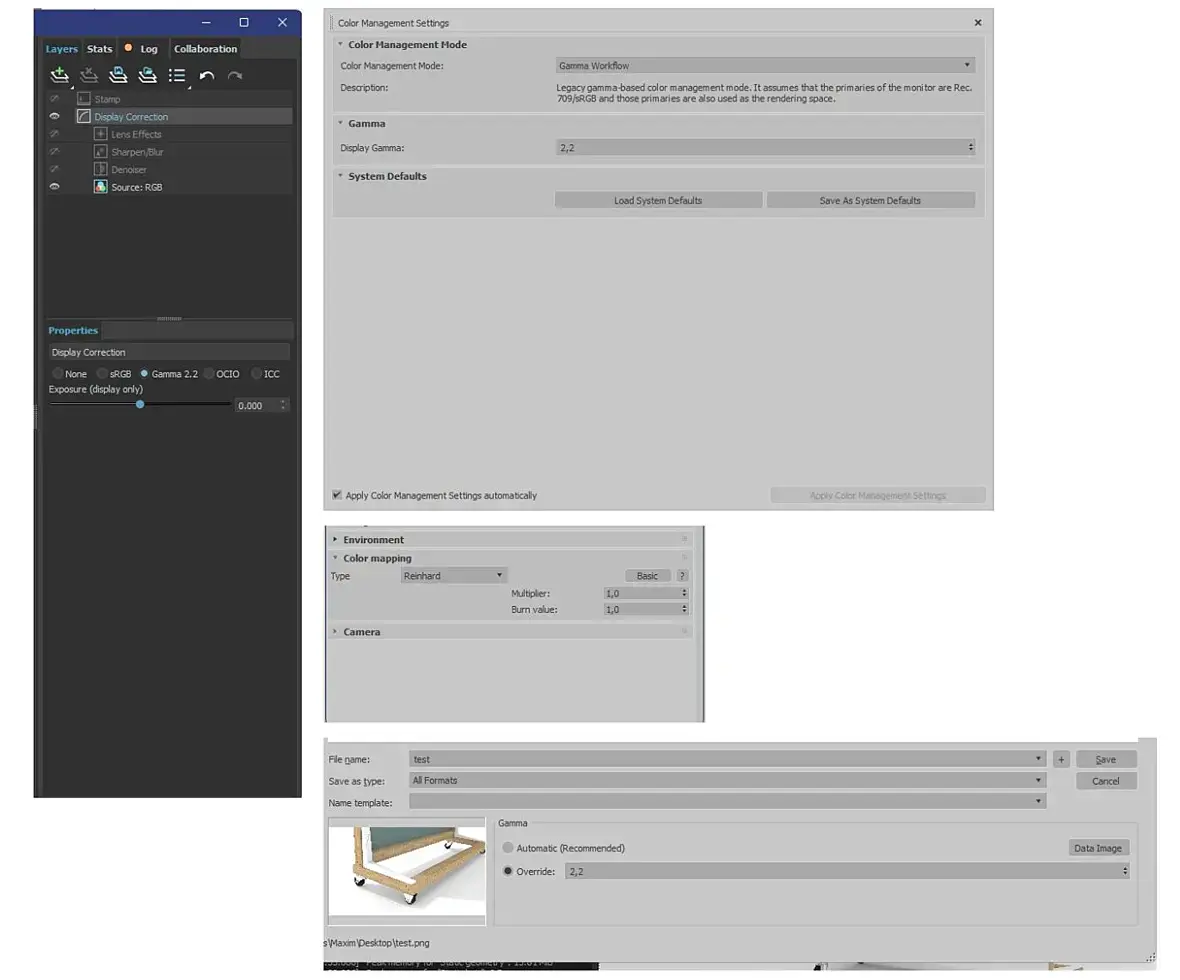Click the Burn value spinner
The height and width of the screenshot is (980, 1180).
[x=684, y=610]
